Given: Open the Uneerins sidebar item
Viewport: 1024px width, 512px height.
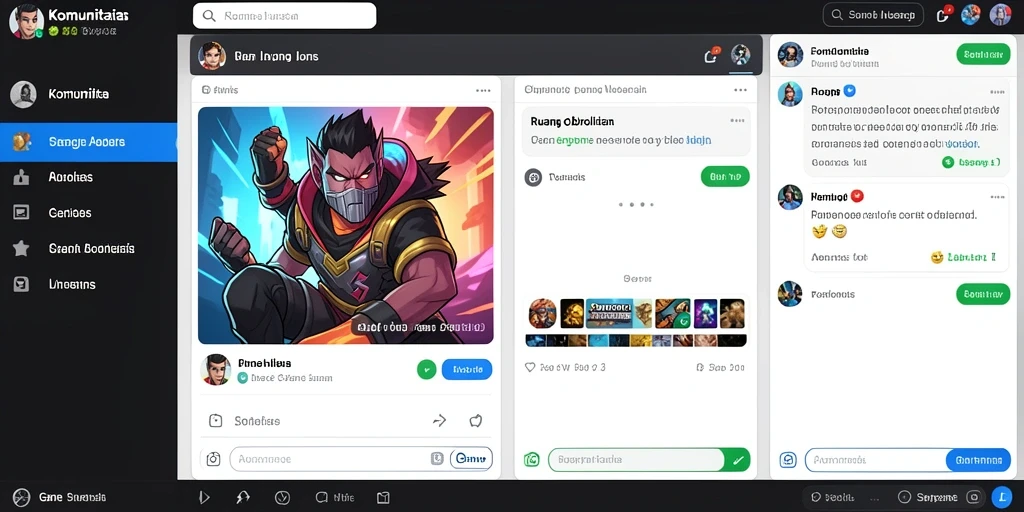Looking at the screenshot, I should [88, 284].
